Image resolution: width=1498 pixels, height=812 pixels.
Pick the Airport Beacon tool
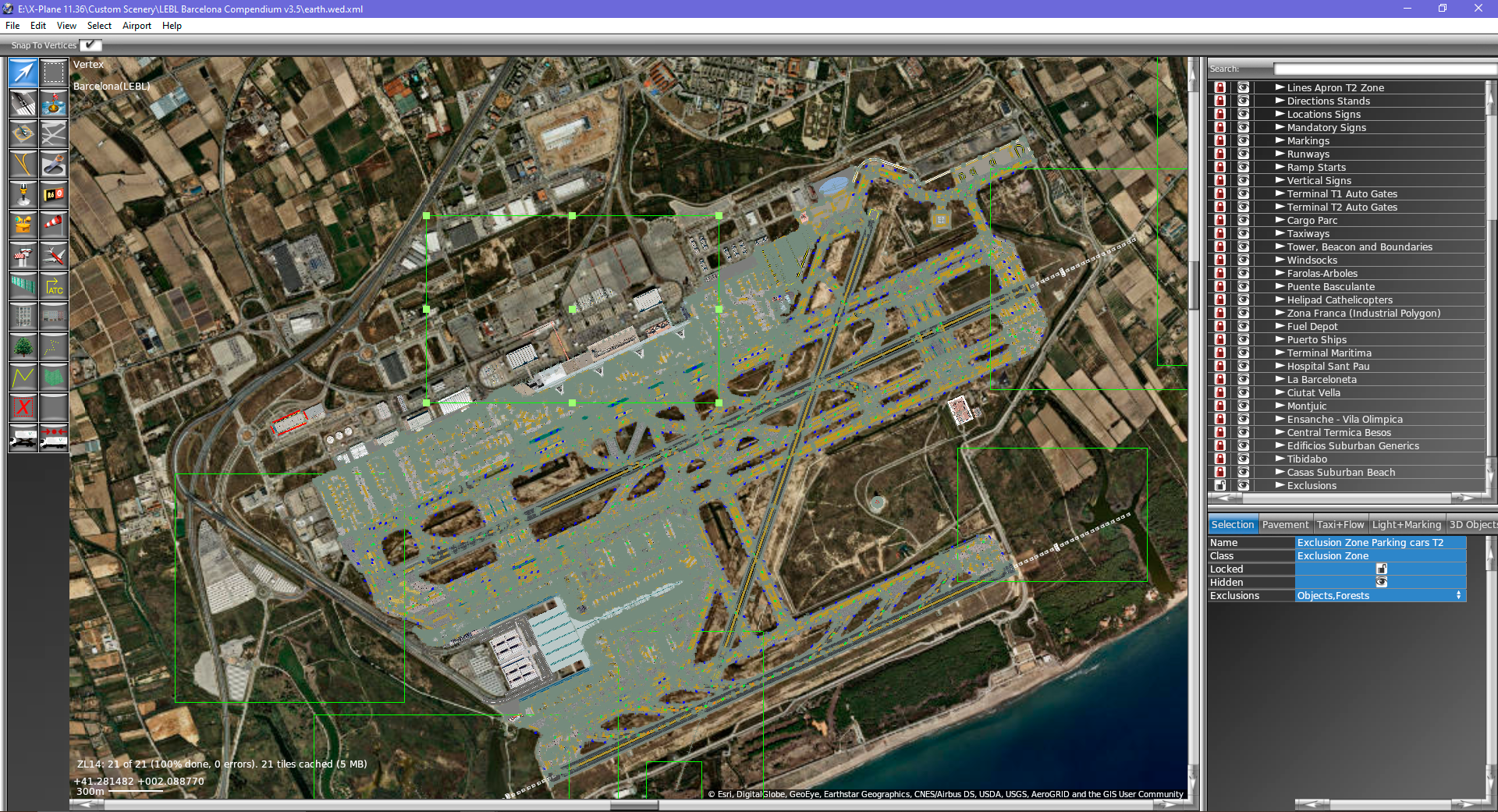pyautogui.click(x=23, y=225)
